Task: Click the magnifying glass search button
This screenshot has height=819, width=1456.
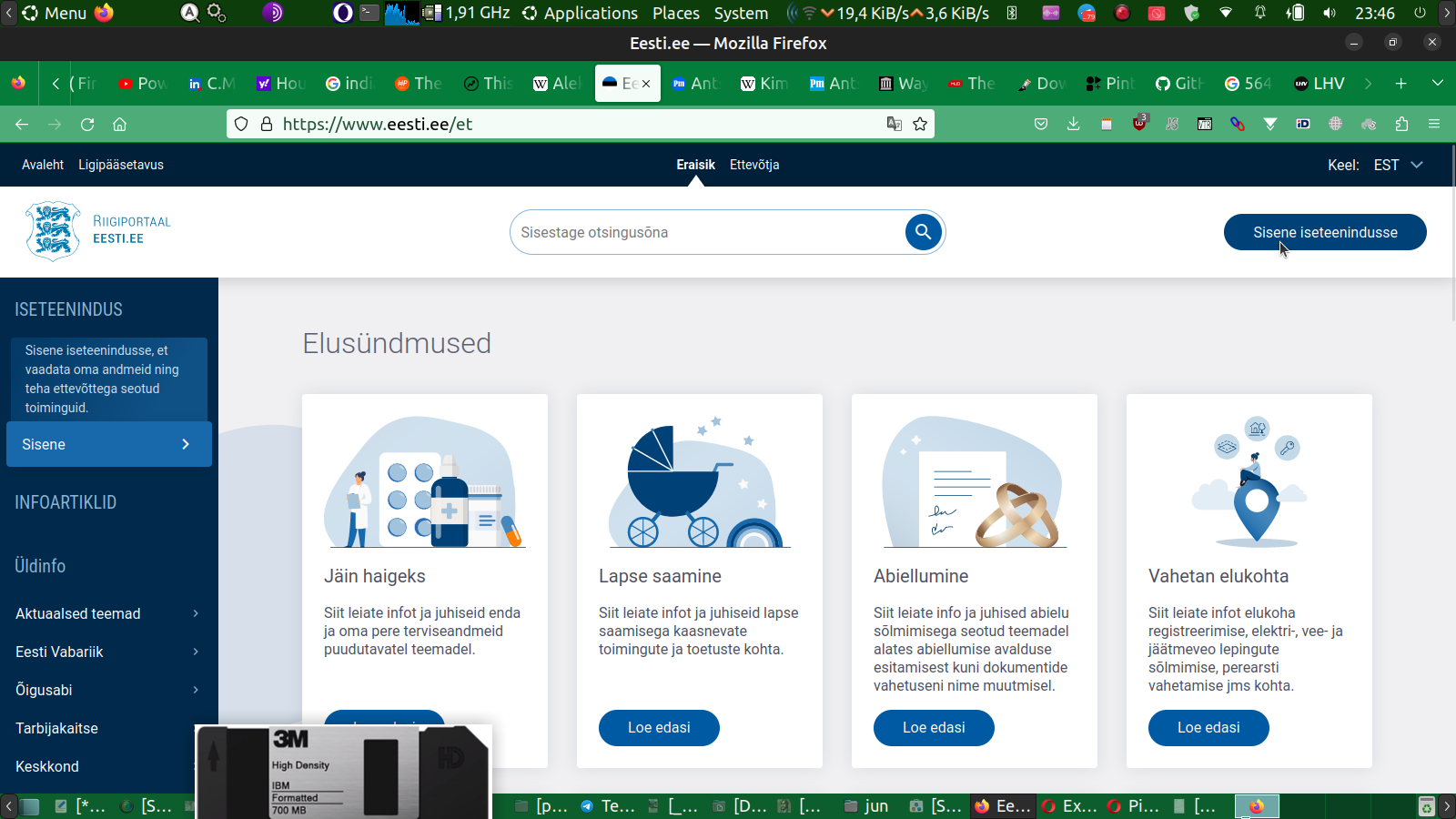Action: click(x=923, y=232)
